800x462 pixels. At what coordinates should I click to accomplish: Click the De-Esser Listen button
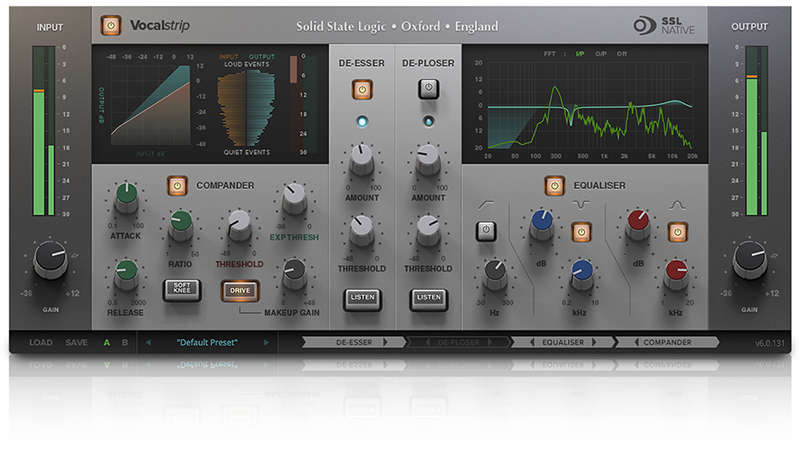click(362, 298)
